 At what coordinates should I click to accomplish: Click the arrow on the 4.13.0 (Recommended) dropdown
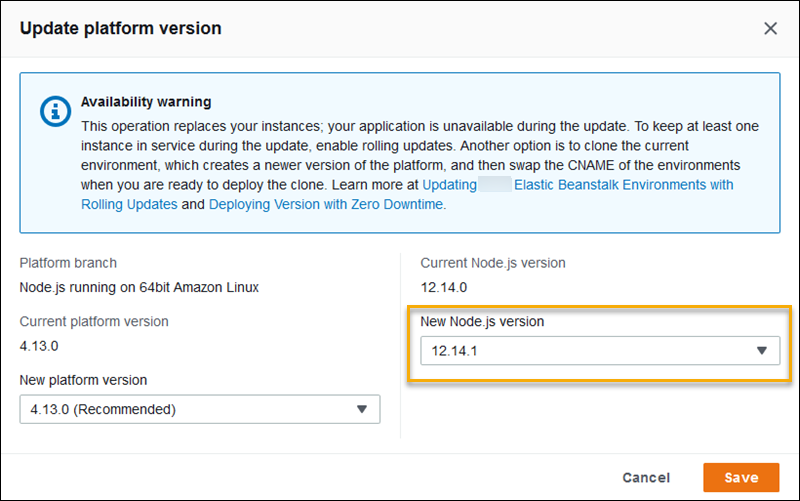362,408
